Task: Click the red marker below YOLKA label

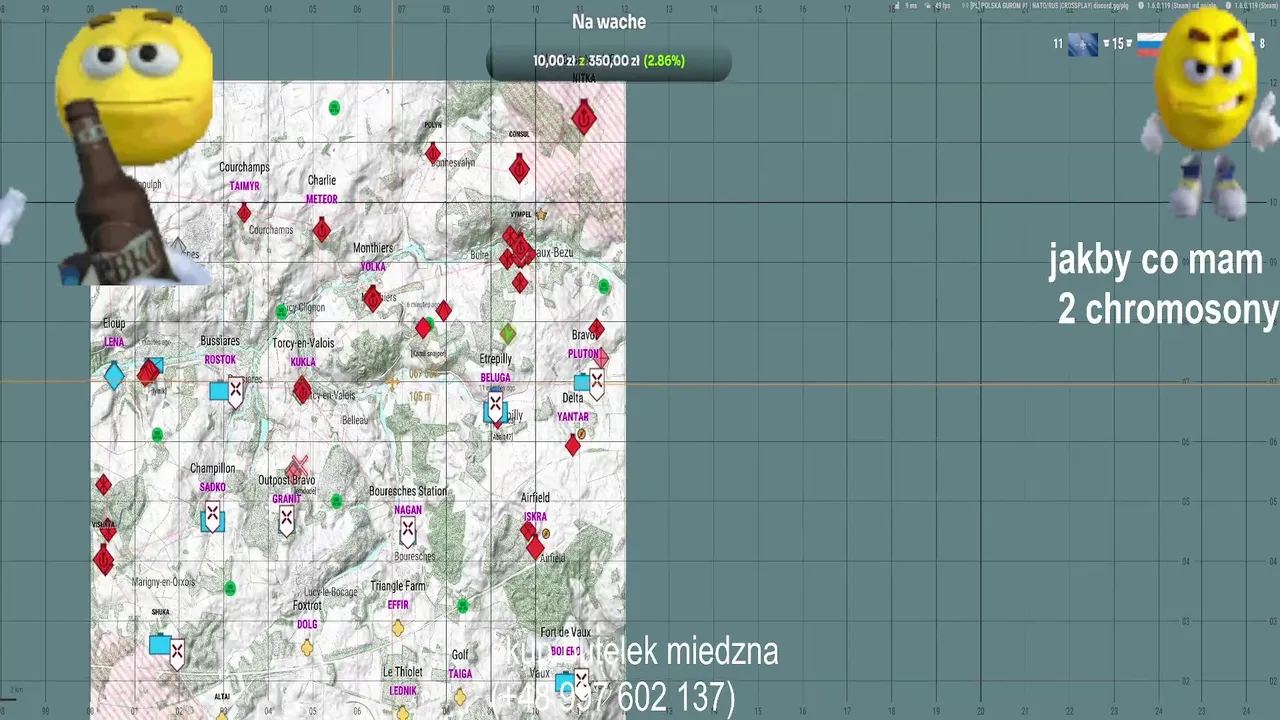Action: pyautogui.click(x=372, y=297)
